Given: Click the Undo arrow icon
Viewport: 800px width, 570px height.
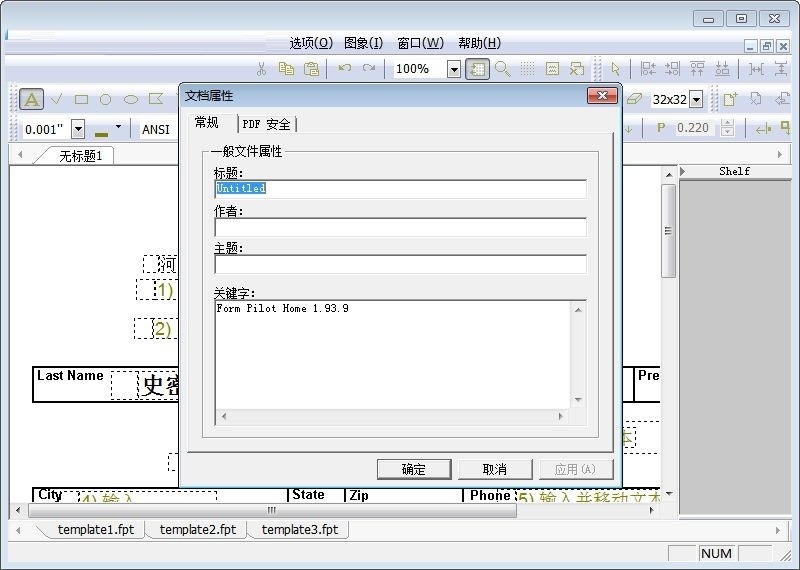Looking at the screenshot, I should point(345,69).
